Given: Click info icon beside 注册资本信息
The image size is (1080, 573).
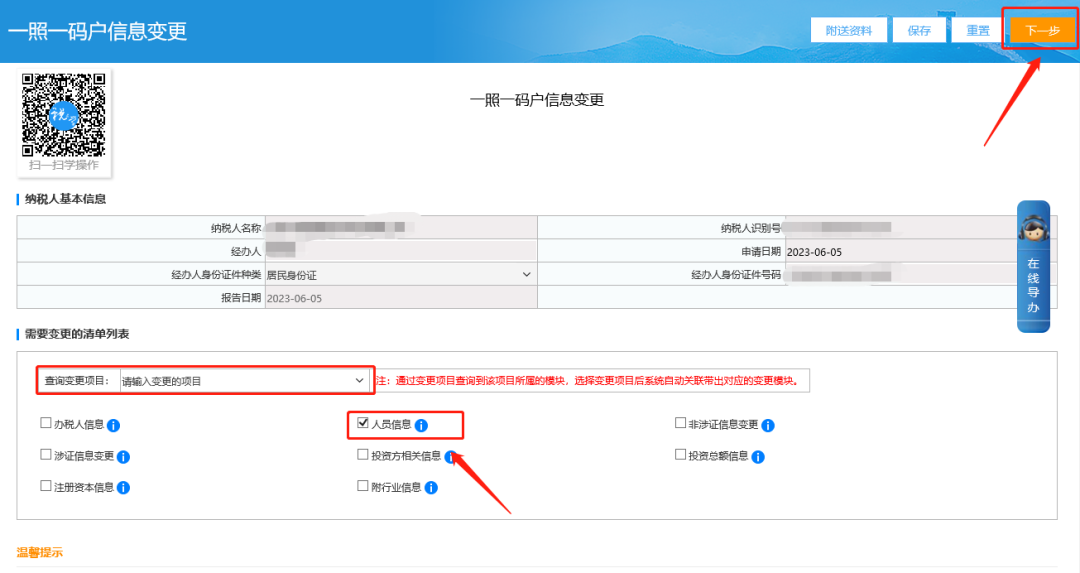Looking at the screenshot, I should pos(123,488).
